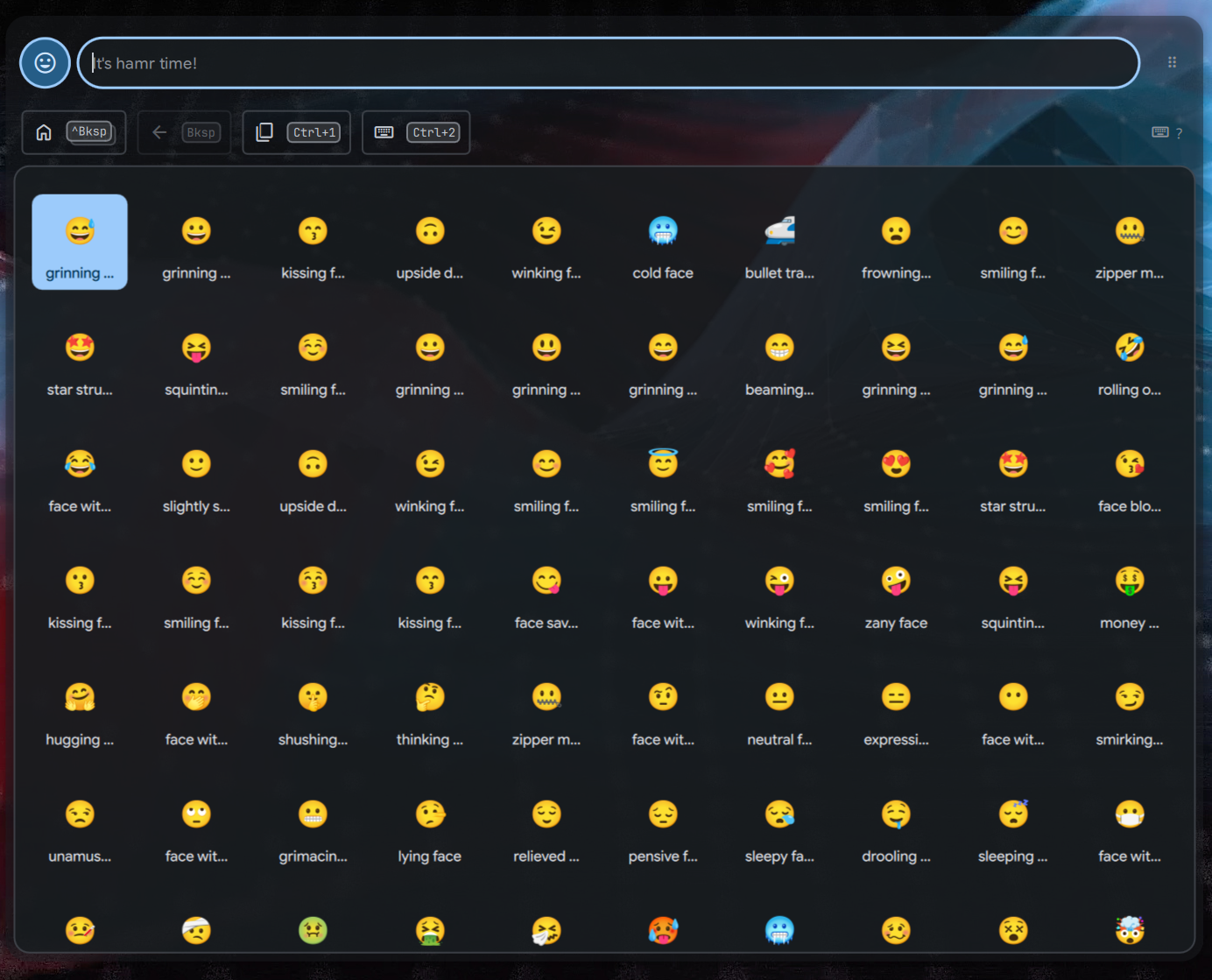Click the back arrow icon
Image resolution: width=1212 pixels, height=980 pixels.
click(x=159, y=131)
